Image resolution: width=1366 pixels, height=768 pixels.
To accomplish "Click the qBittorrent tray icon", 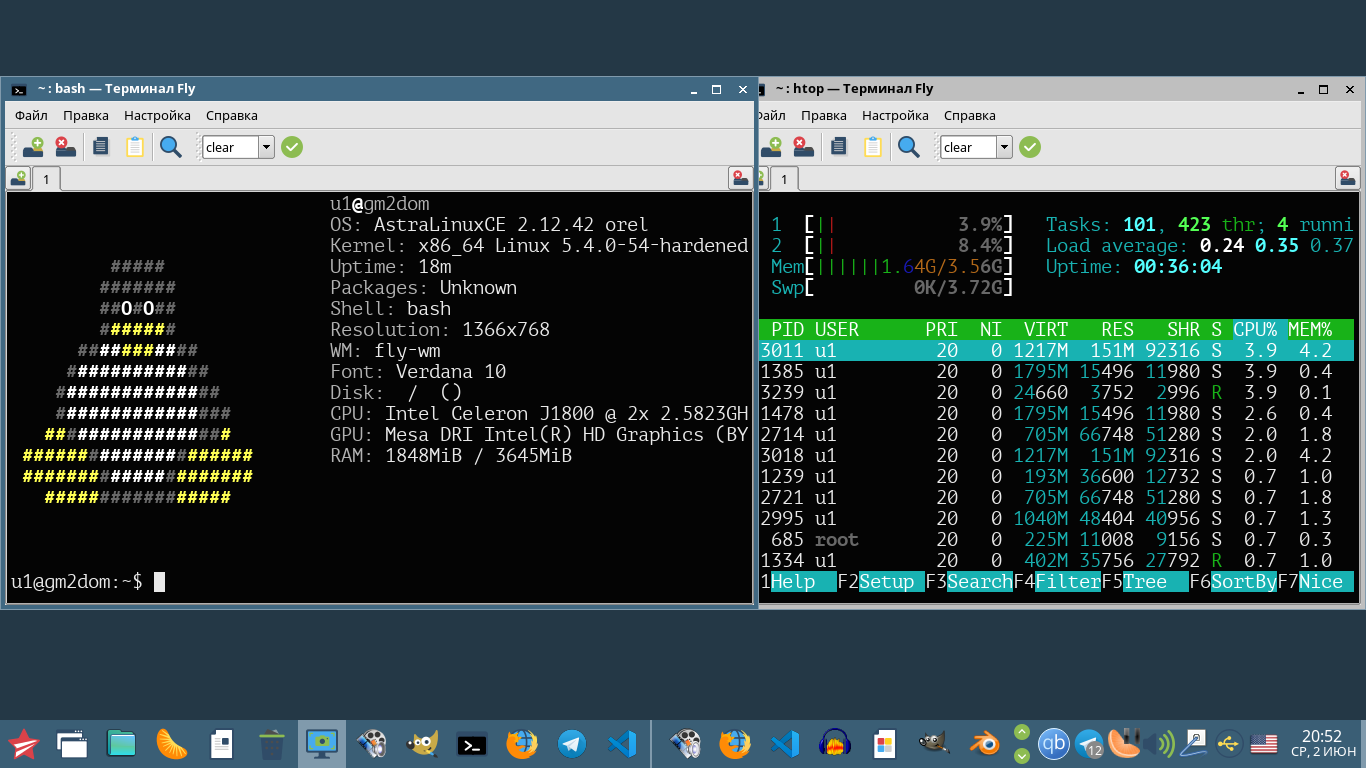I will 1053,744.
